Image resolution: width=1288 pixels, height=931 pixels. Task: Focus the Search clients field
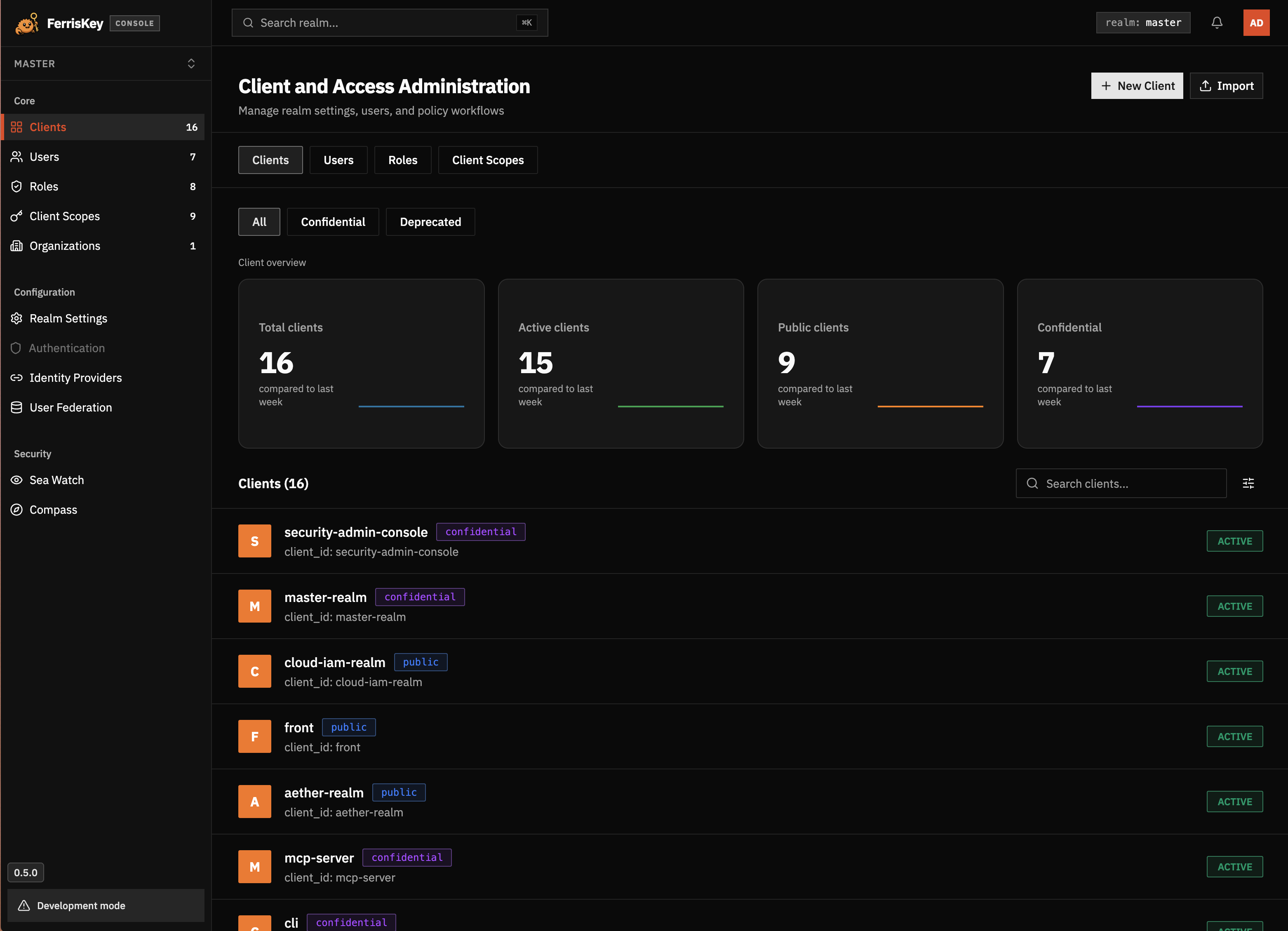click(x=1121, y=483)
